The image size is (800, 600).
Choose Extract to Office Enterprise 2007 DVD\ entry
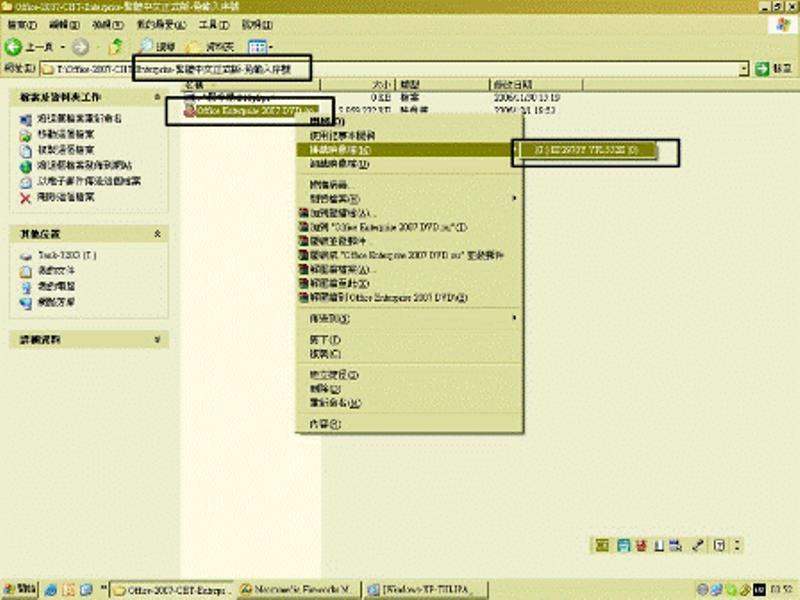[x=410, y=297]
